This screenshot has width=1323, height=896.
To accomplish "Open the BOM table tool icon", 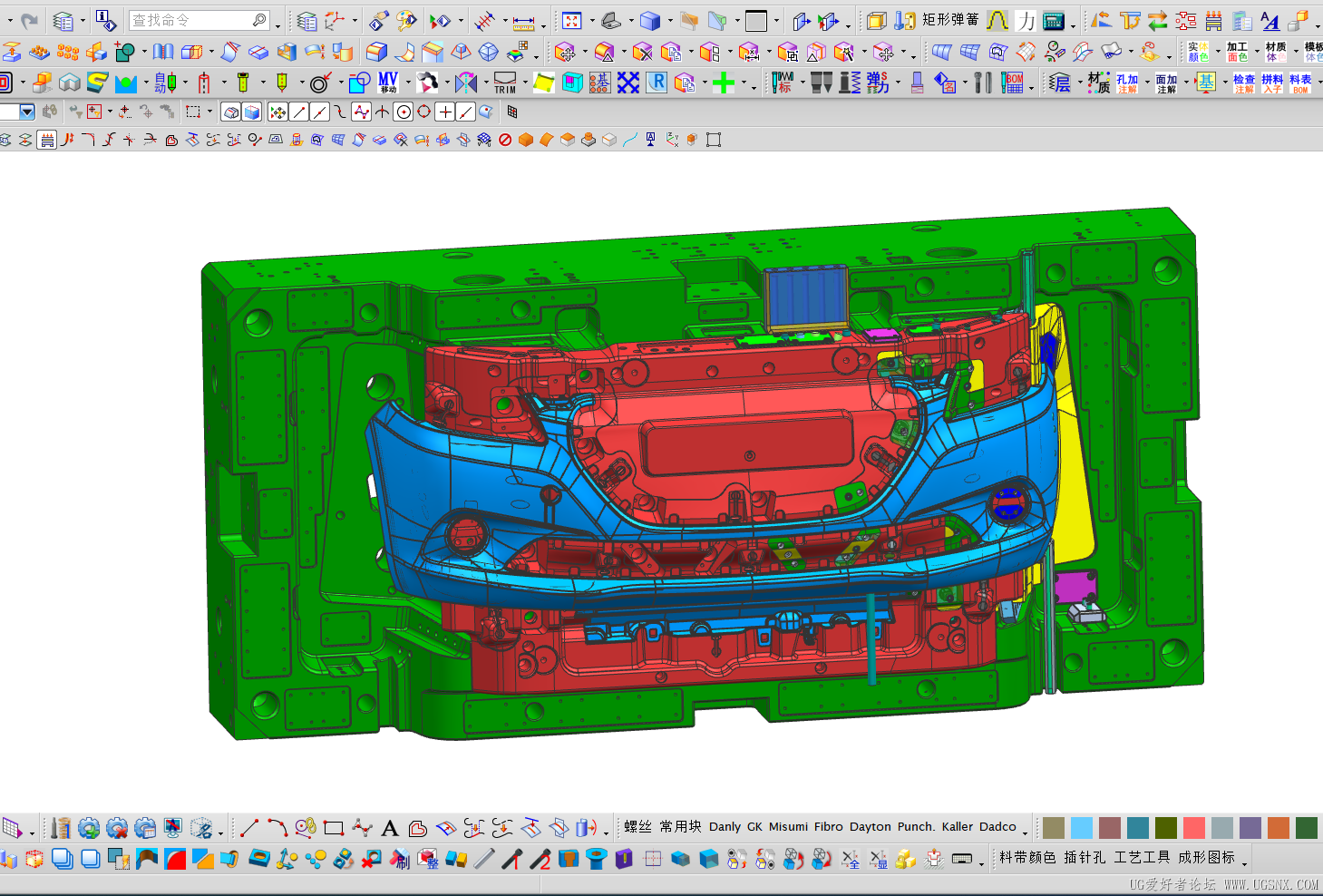I will (x=1013, y=83).
